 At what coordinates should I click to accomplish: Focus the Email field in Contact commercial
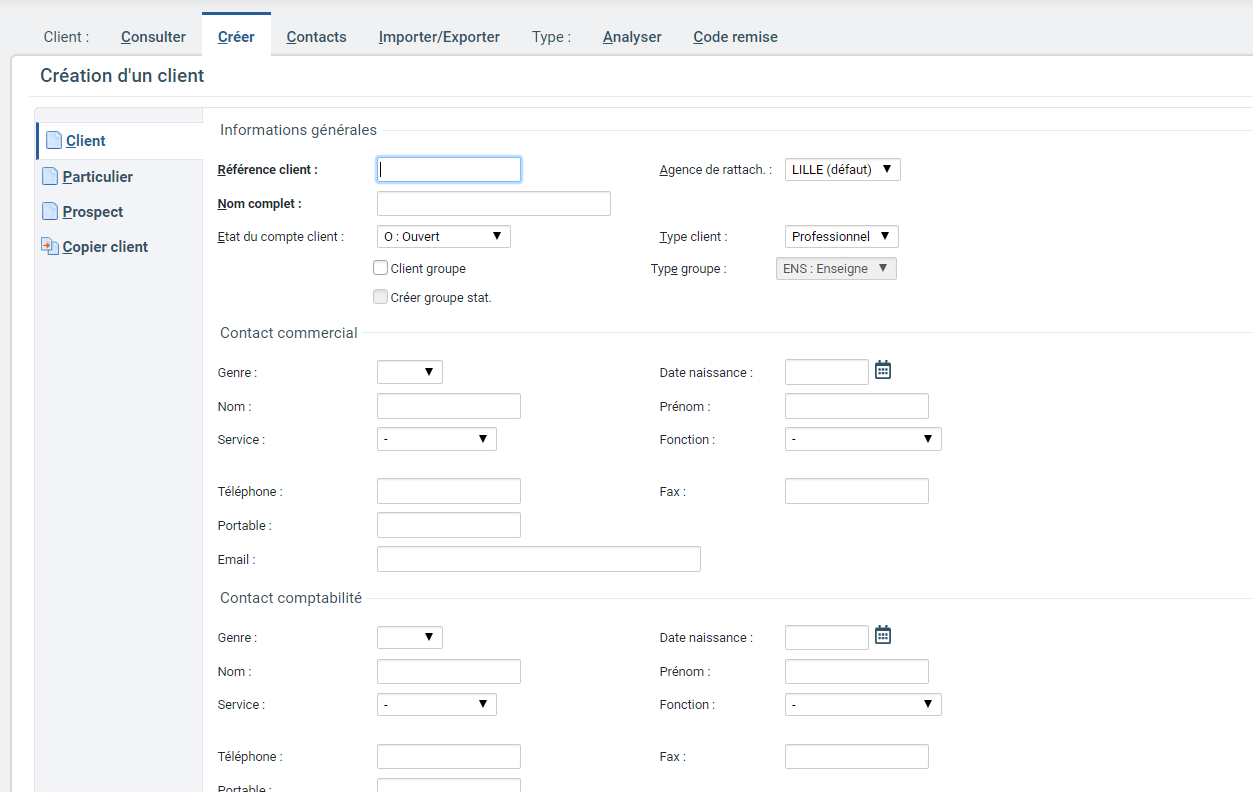(x=538, y=559)
